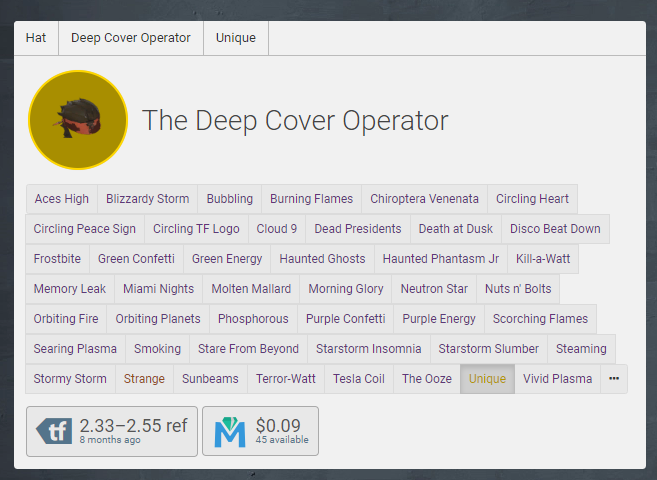Select the Memory Leak effect
Image resolution: width=657 pixels, height=480 pixels.
pos(70,289)
